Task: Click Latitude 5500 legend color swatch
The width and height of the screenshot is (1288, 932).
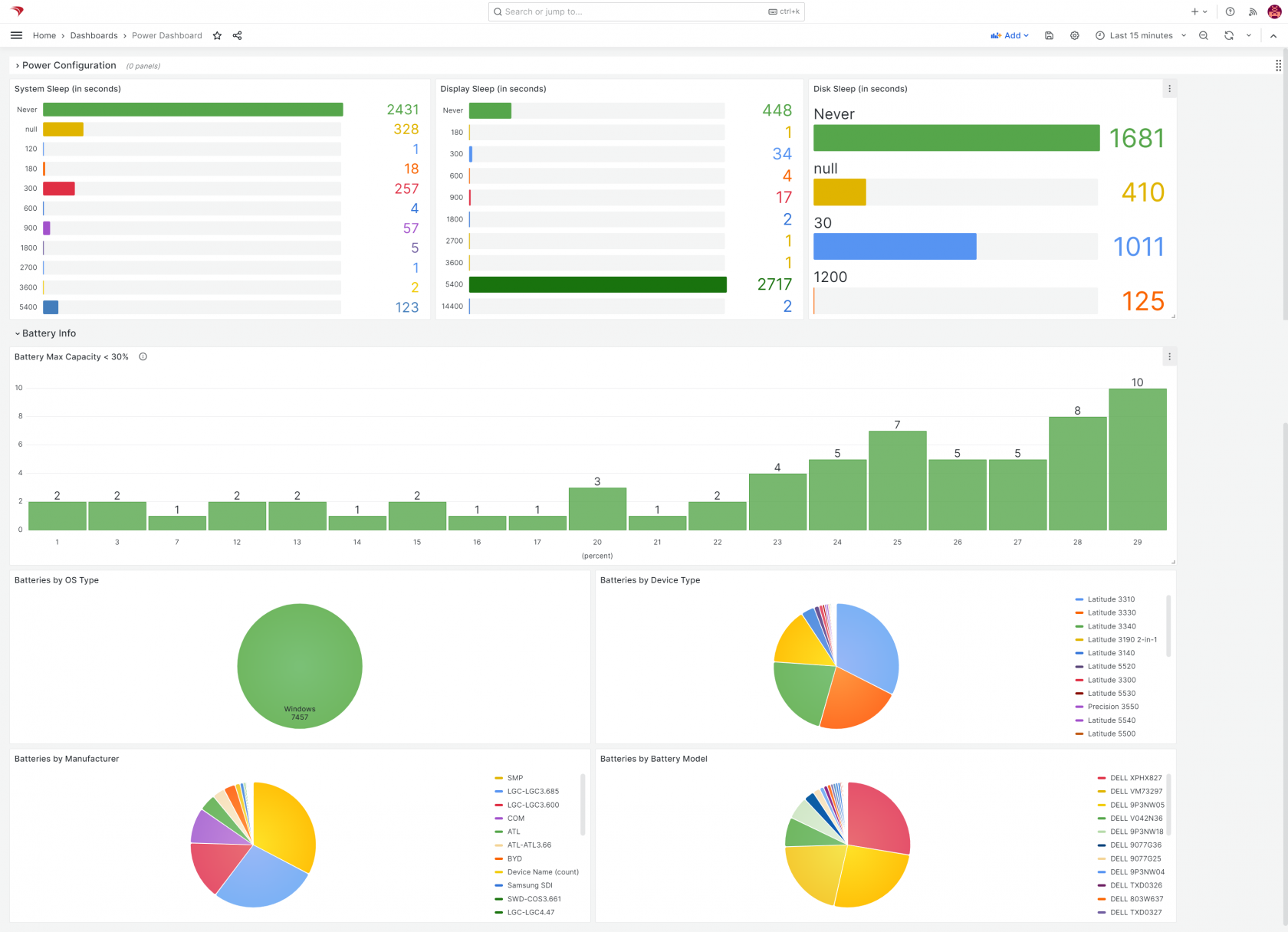Action: pyautogui.click(x=1079, y=733)
